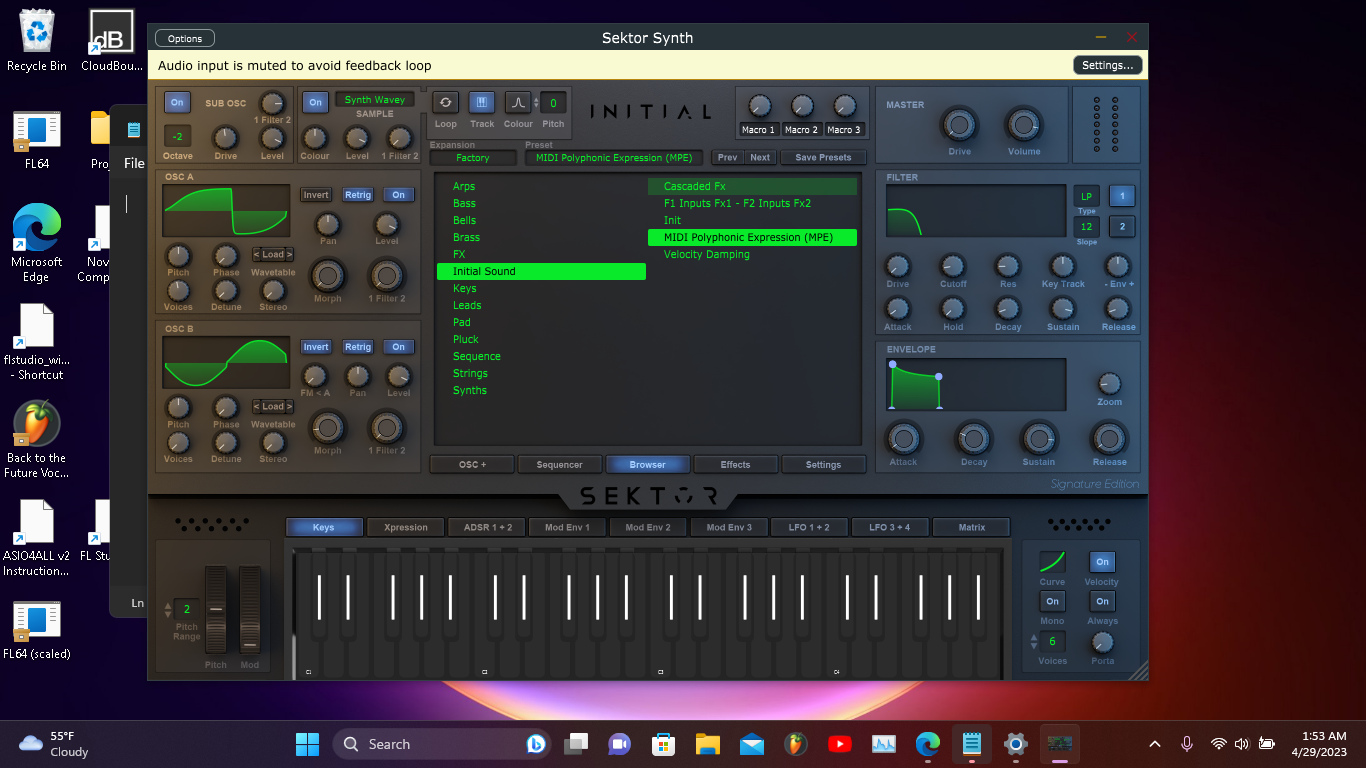Image resolution: width=1366 pixels, height=768 pixels.
Task: Click the Master Volume knob
Action: click(x=1023, y=125)
